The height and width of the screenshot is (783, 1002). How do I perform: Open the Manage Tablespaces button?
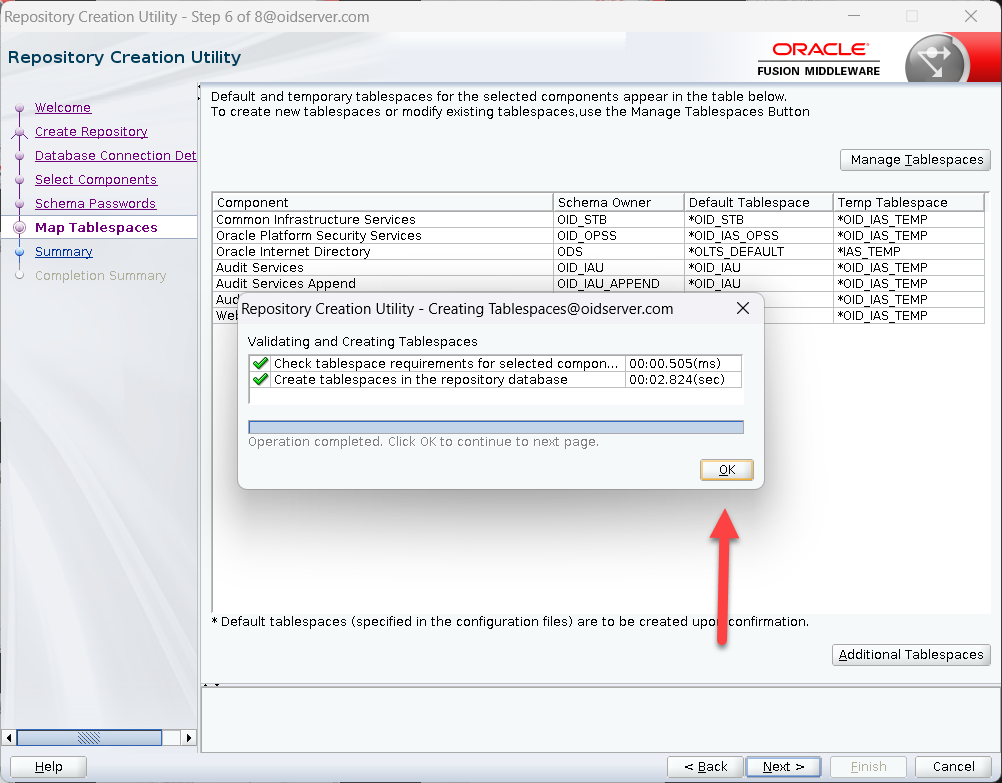tap(915, 160)
